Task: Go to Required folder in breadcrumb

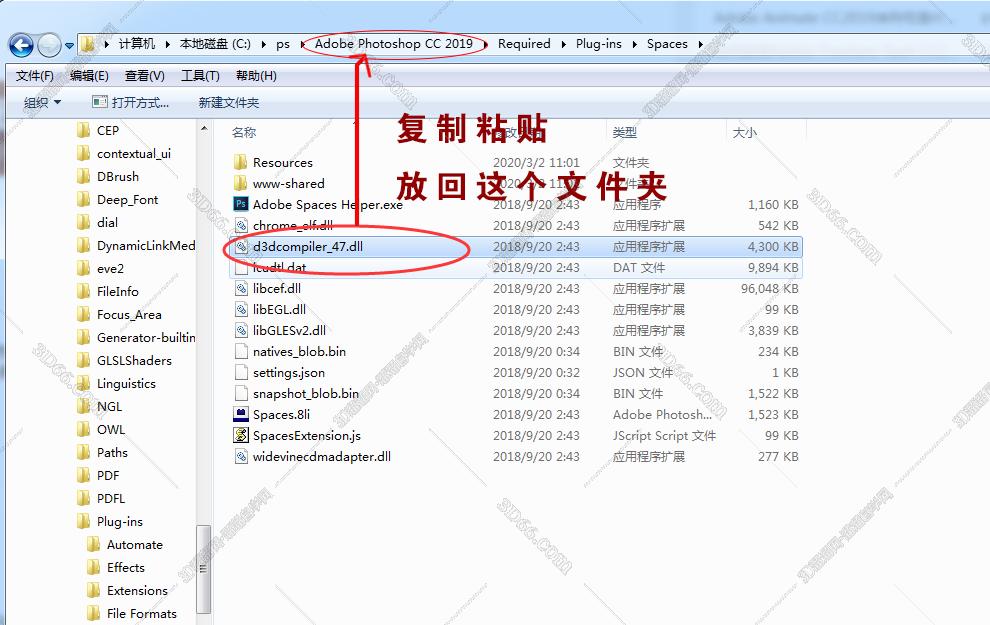Action: tap(524, 44)
